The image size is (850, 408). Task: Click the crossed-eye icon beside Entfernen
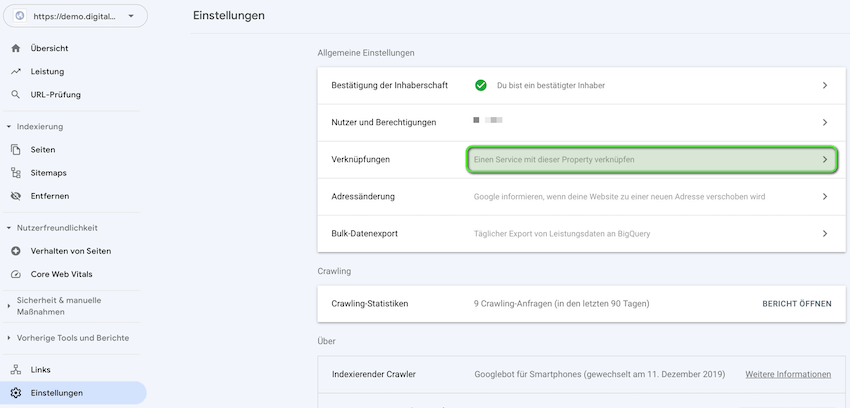pyautogui.click(x=16, y=196)
